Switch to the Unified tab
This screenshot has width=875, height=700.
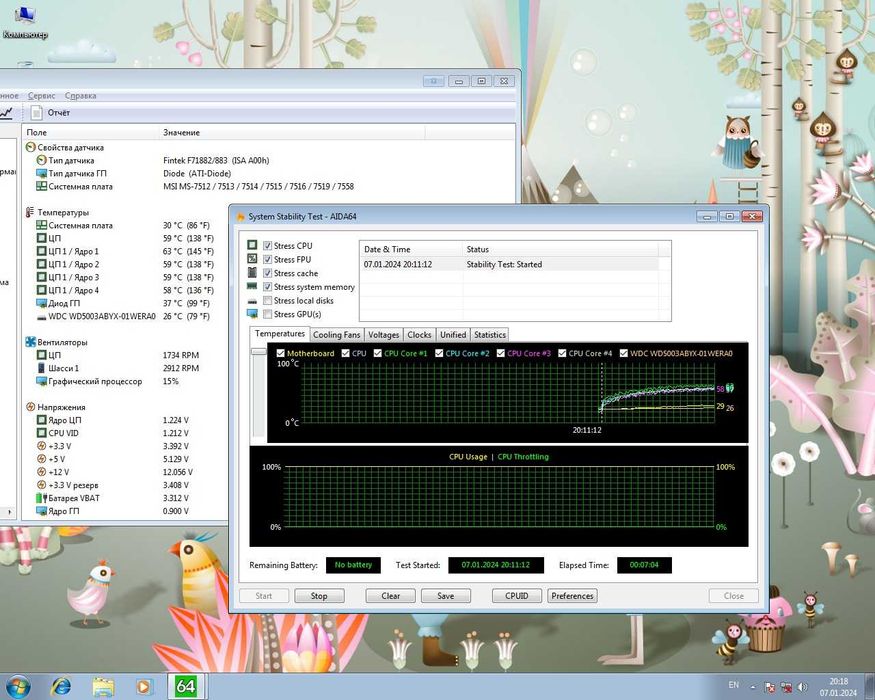(x=453, y=335)
